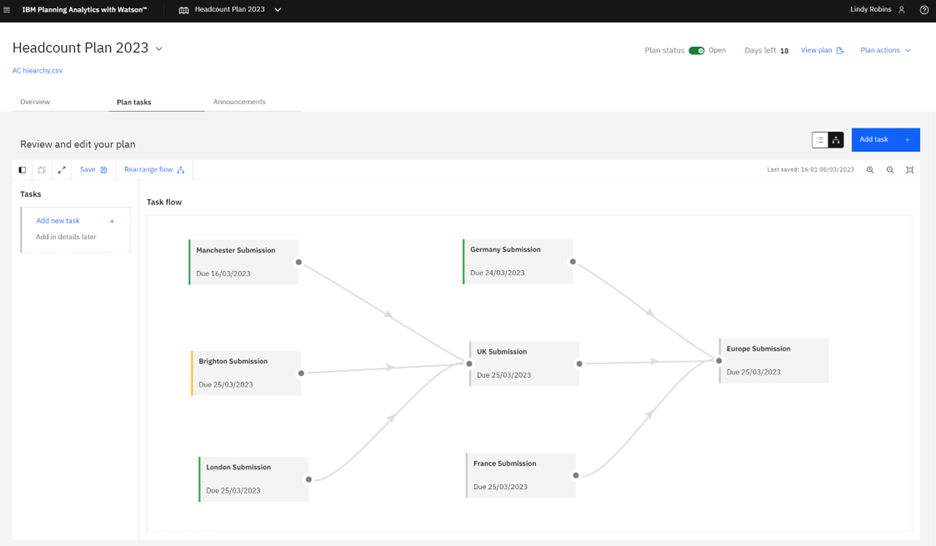Switch to the Overview tab

point(35,102)
